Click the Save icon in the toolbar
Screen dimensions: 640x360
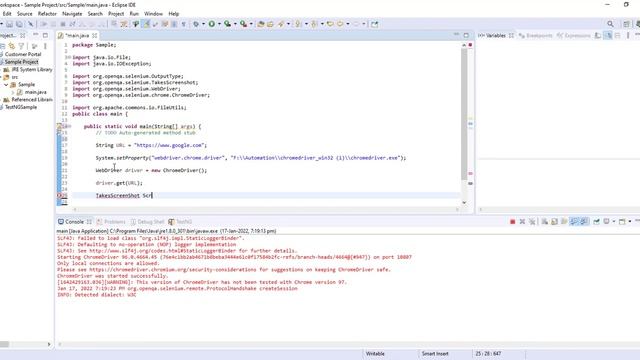9,24
